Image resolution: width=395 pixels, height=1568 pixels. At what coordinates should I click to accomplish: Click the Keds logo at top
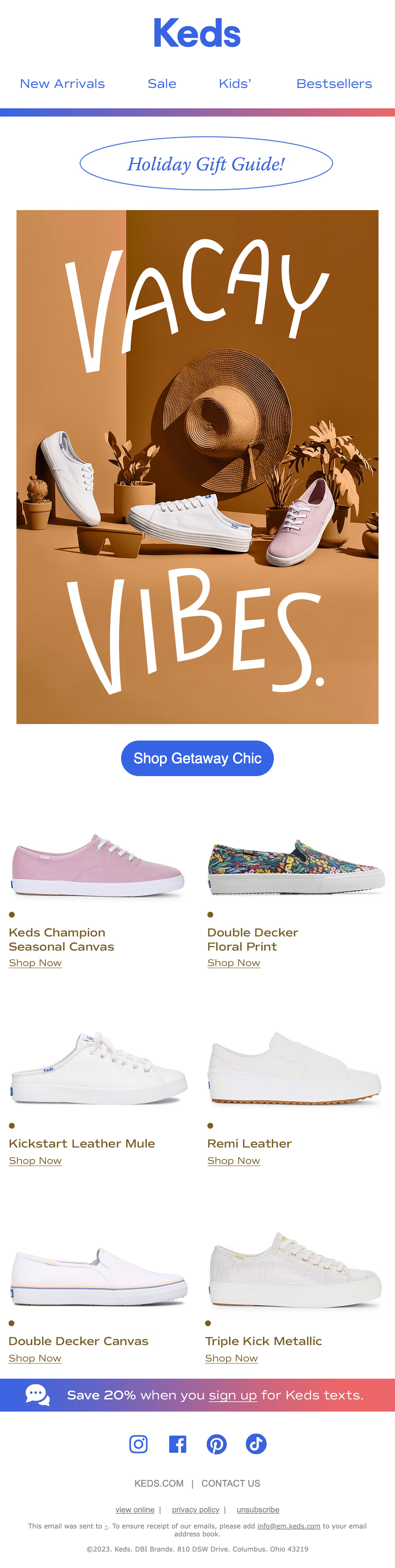[197, 34]
